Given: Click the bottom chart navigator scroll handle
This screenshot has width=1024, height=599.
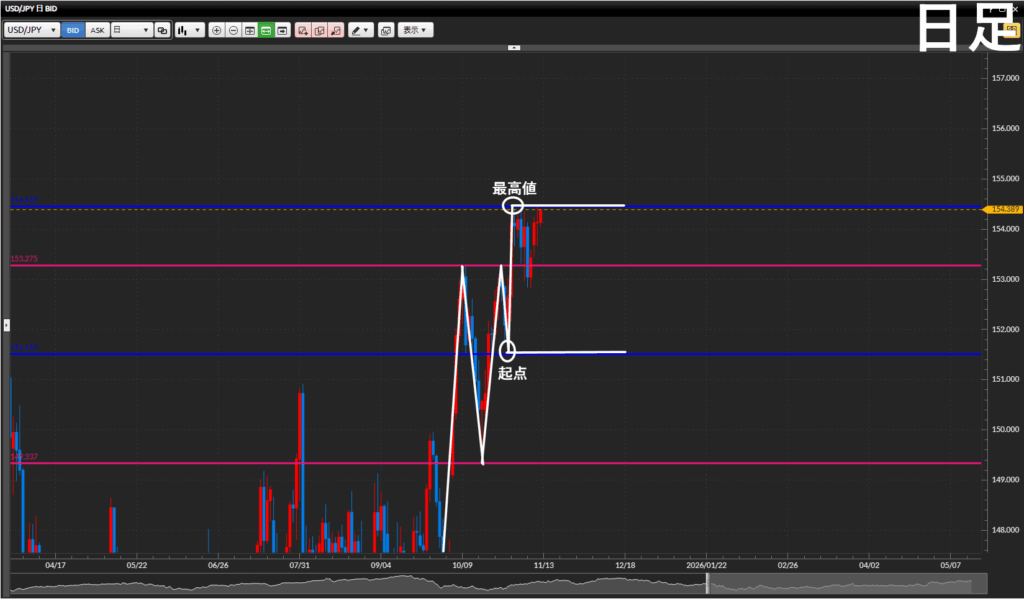Looking at the screenshot, I should tap(708, 584).
